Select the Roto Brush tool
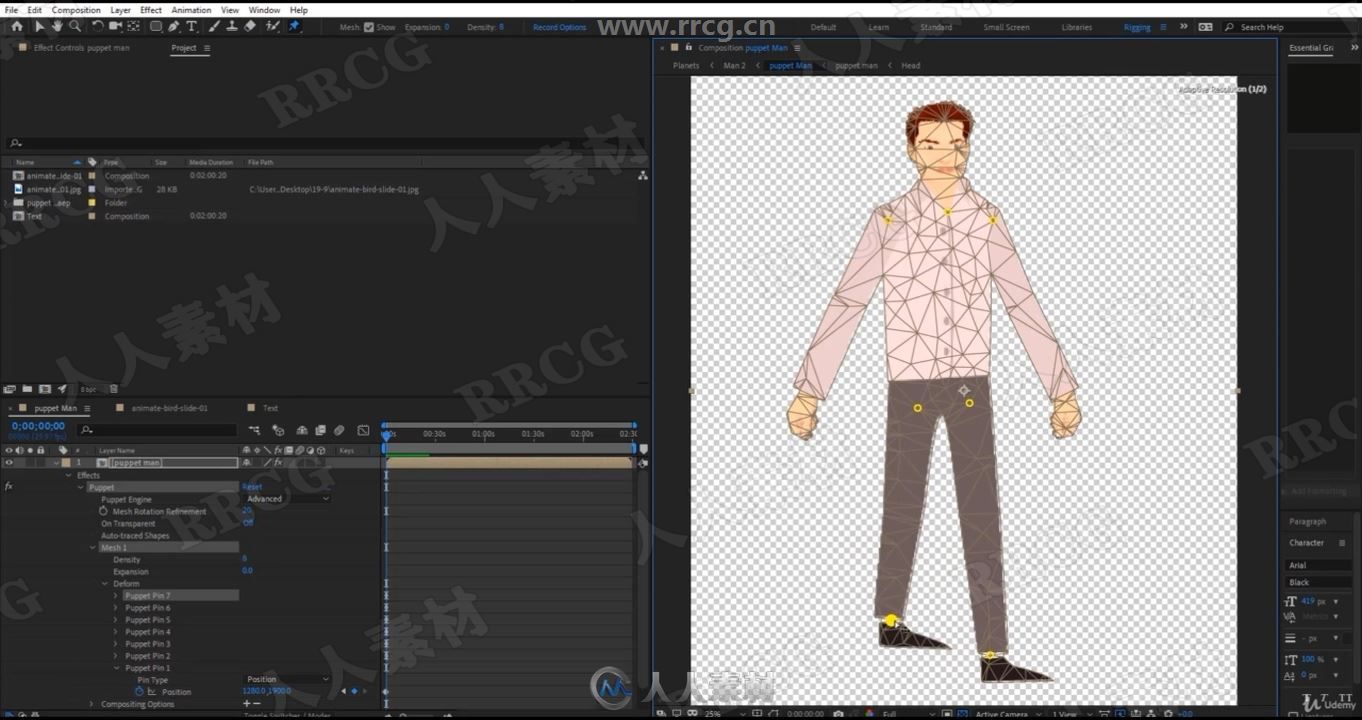Viewport: 1362px width, 720px height. 273,27
